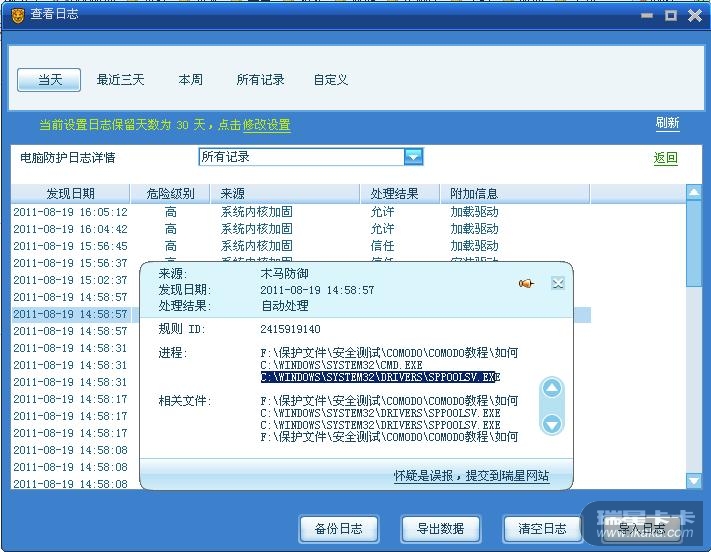The height and width of the screenshot is (552, 711).
Task: Select log row 2011-08-19 15:56:37
Action: pyautogui.click(x=70, y=263)
